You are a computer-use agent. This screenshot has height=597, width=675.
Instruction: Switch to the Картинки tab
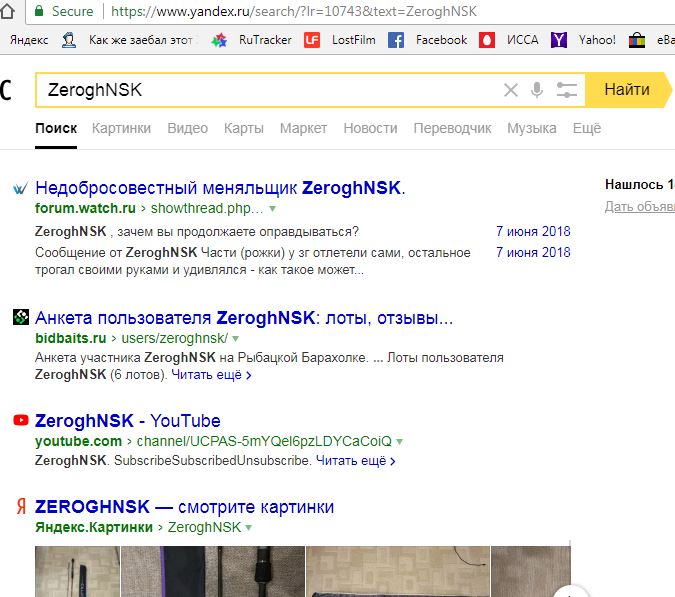(x=121, y=128)
